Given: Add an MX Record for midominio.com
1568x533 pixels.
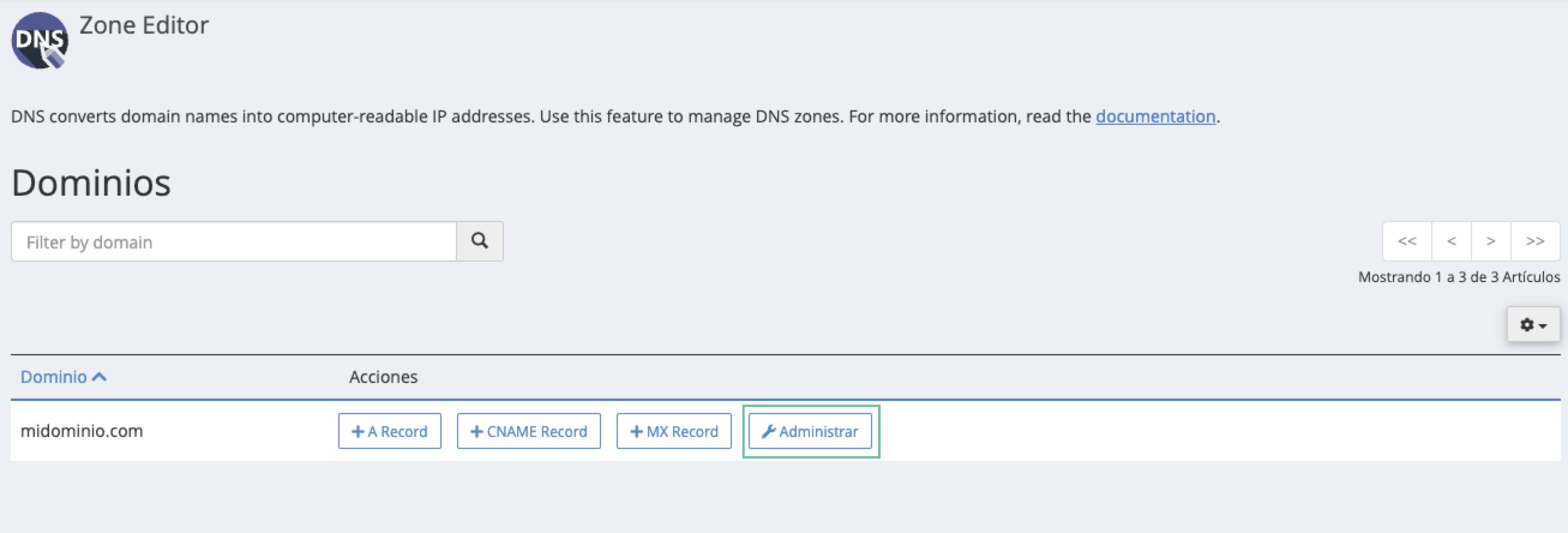Looking at the screenshot, I should click(x=673, y=432).
